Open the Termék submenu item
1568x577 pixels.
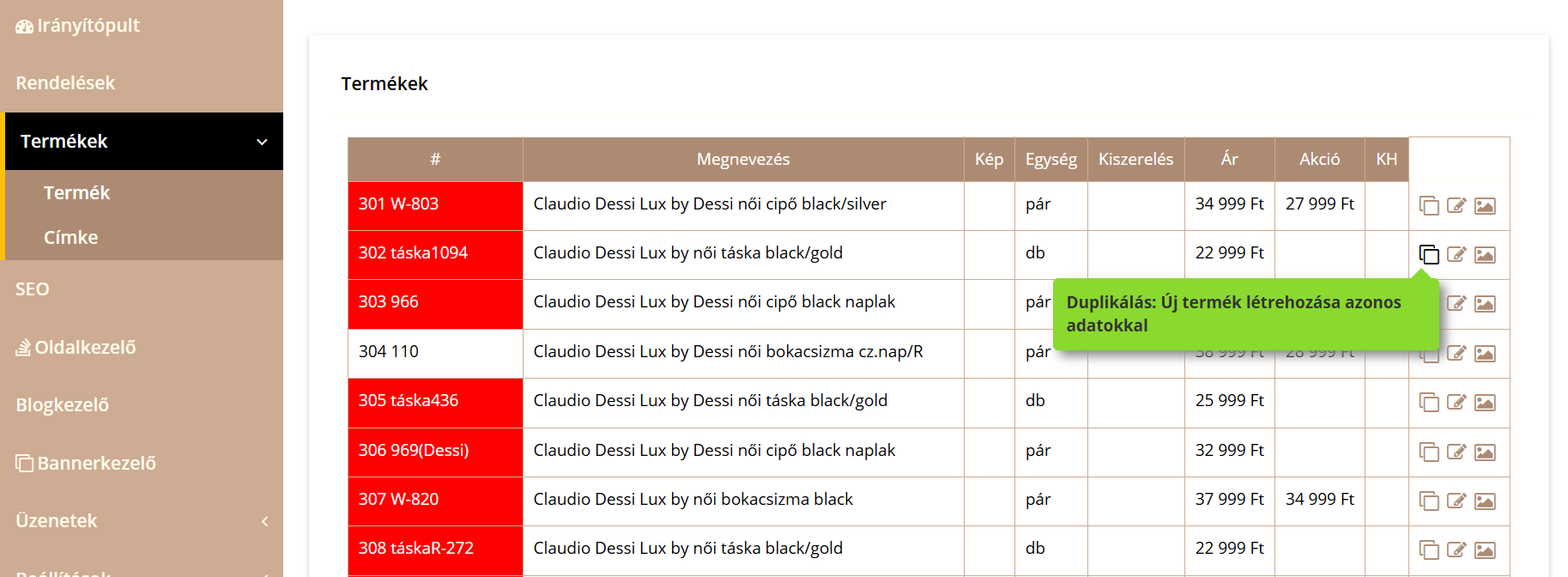[76, 193]
